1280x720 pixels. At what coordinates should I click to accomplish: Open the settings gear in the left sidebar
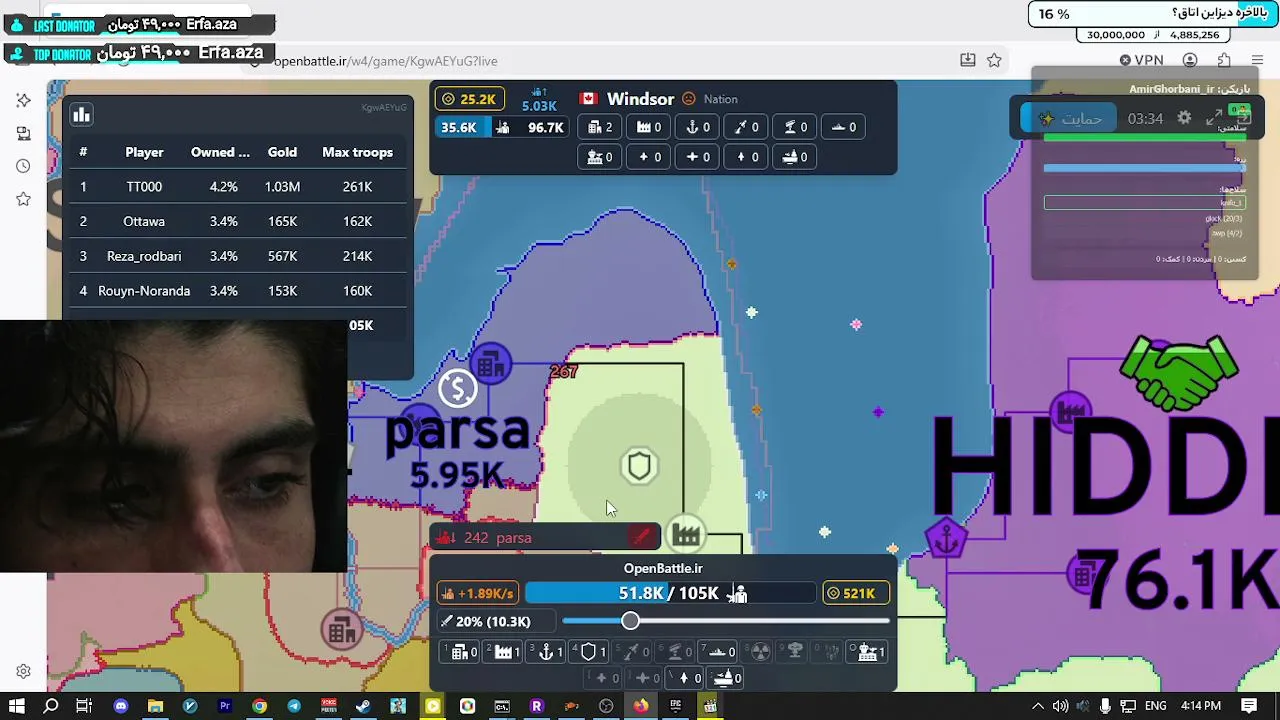pos(24,672)
